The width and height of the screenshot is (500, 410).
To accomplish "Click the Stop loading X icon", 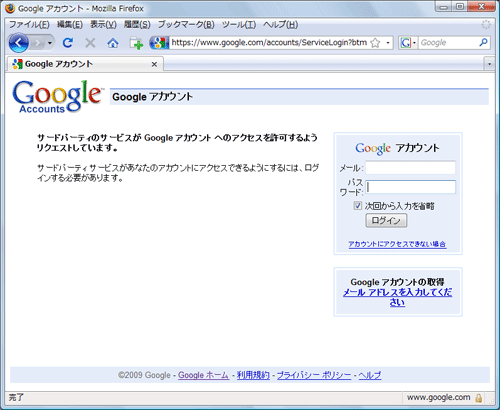I will [90, 43].
